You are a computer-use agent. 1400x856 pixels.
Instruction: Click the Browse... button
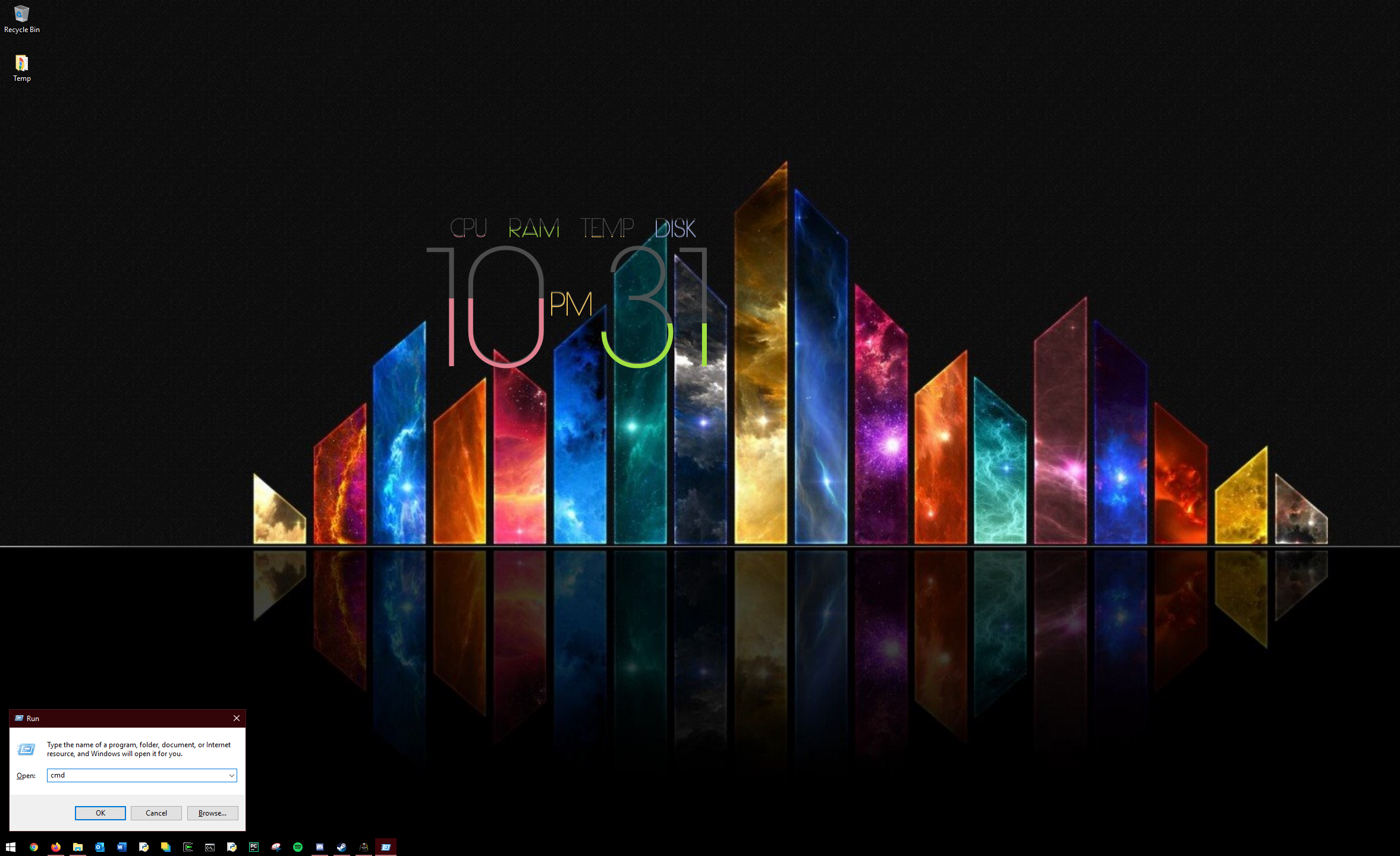coord(212,813)
